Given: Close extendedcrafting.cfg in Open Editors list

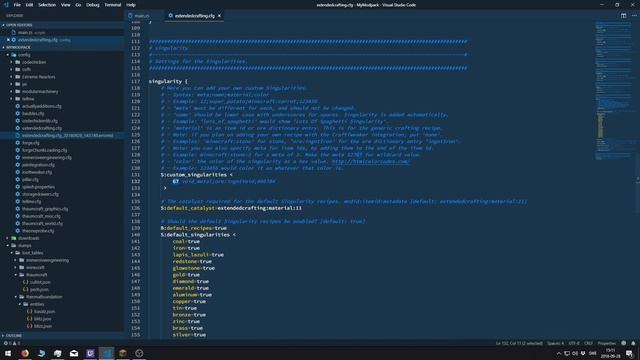Looking at the screenshot, I should (x=8, y=40).
